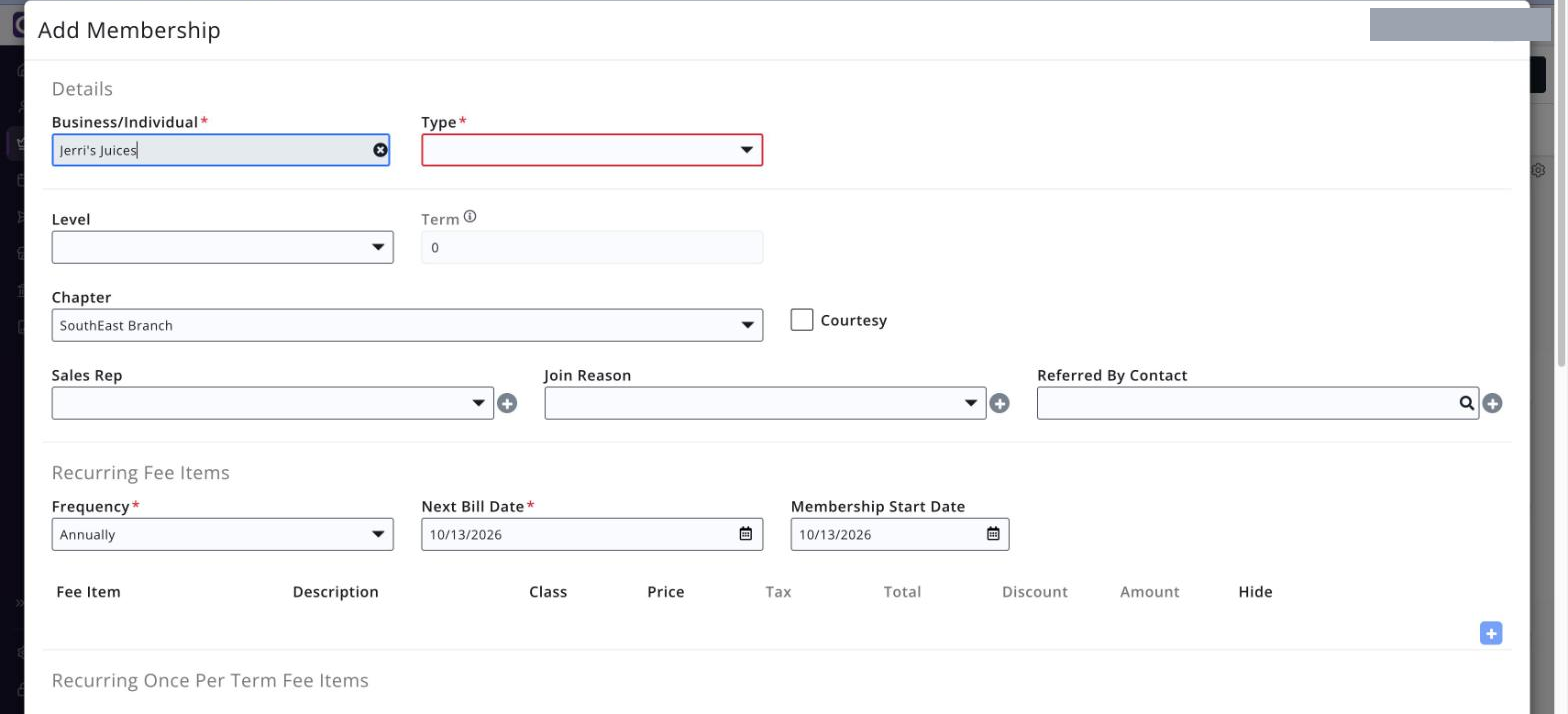Viewport: 1568px width, 714px height.
Task: Click the Price column header
Action: point(666,592)
